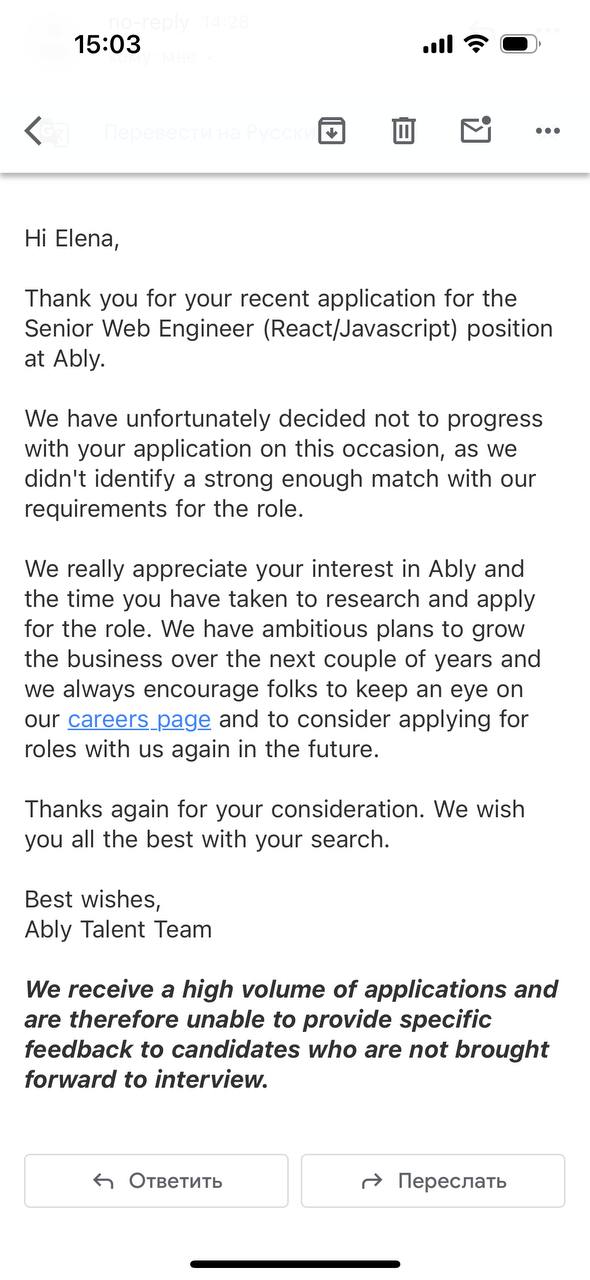Tap the home indicator bar at bottom

point(295,1264)
